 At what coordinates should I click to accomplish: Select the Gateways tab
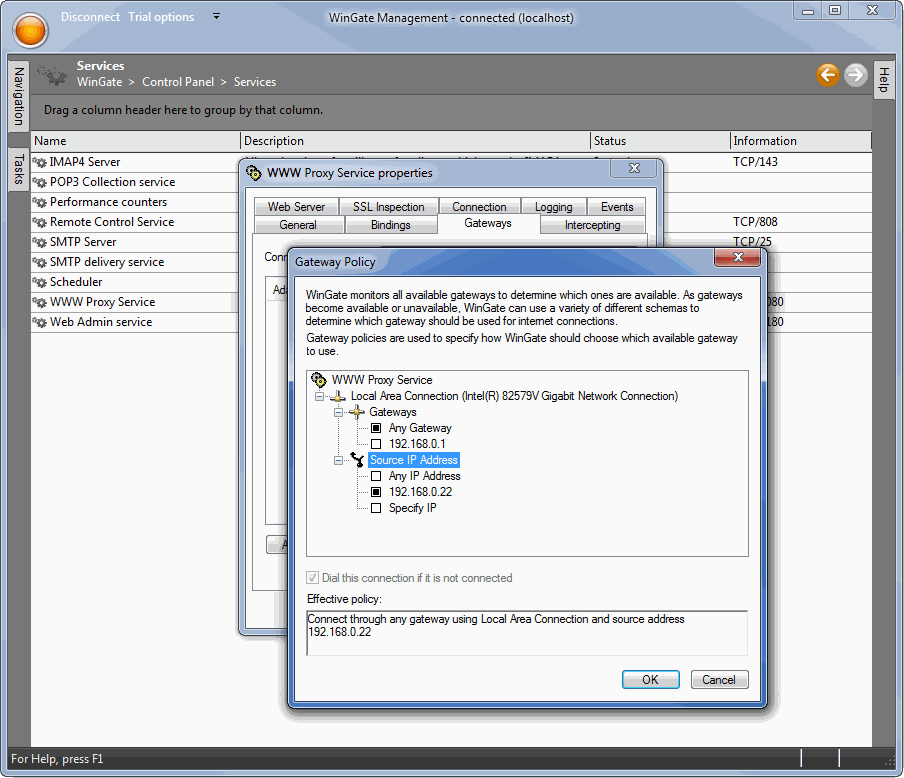point(488,223)
